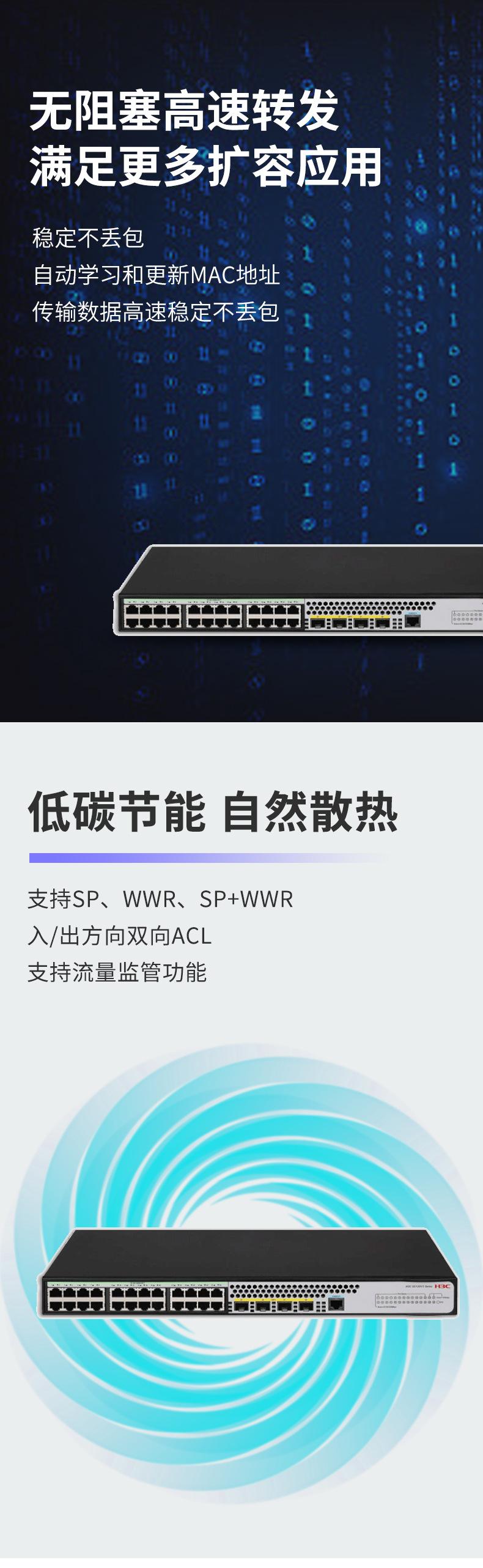This screenshot has height=1568, width=483.
Task: Click the headline 无阻塞高速转发
Action: [x=184, y=111]
